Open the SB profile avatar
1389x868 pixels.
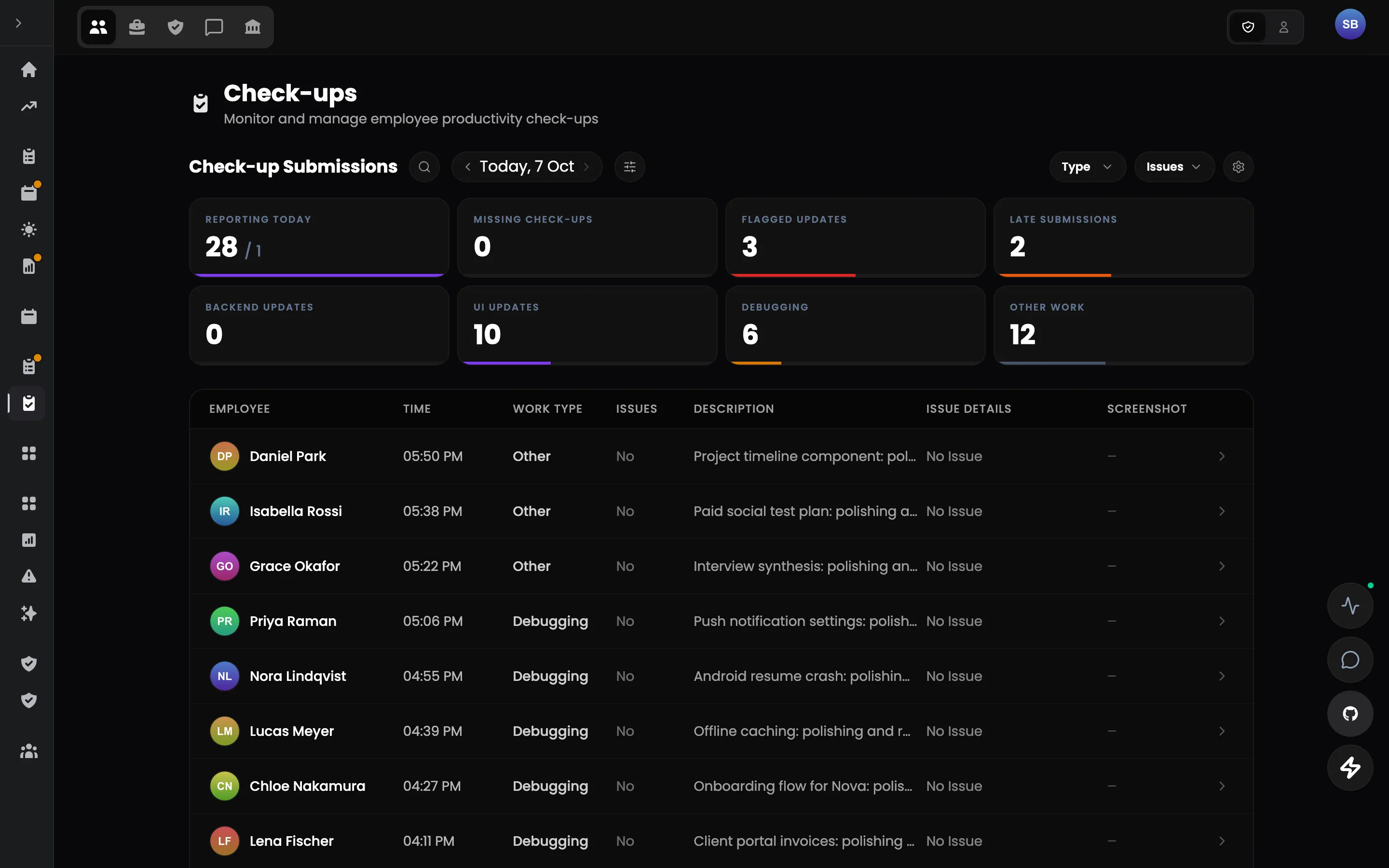1350,24
